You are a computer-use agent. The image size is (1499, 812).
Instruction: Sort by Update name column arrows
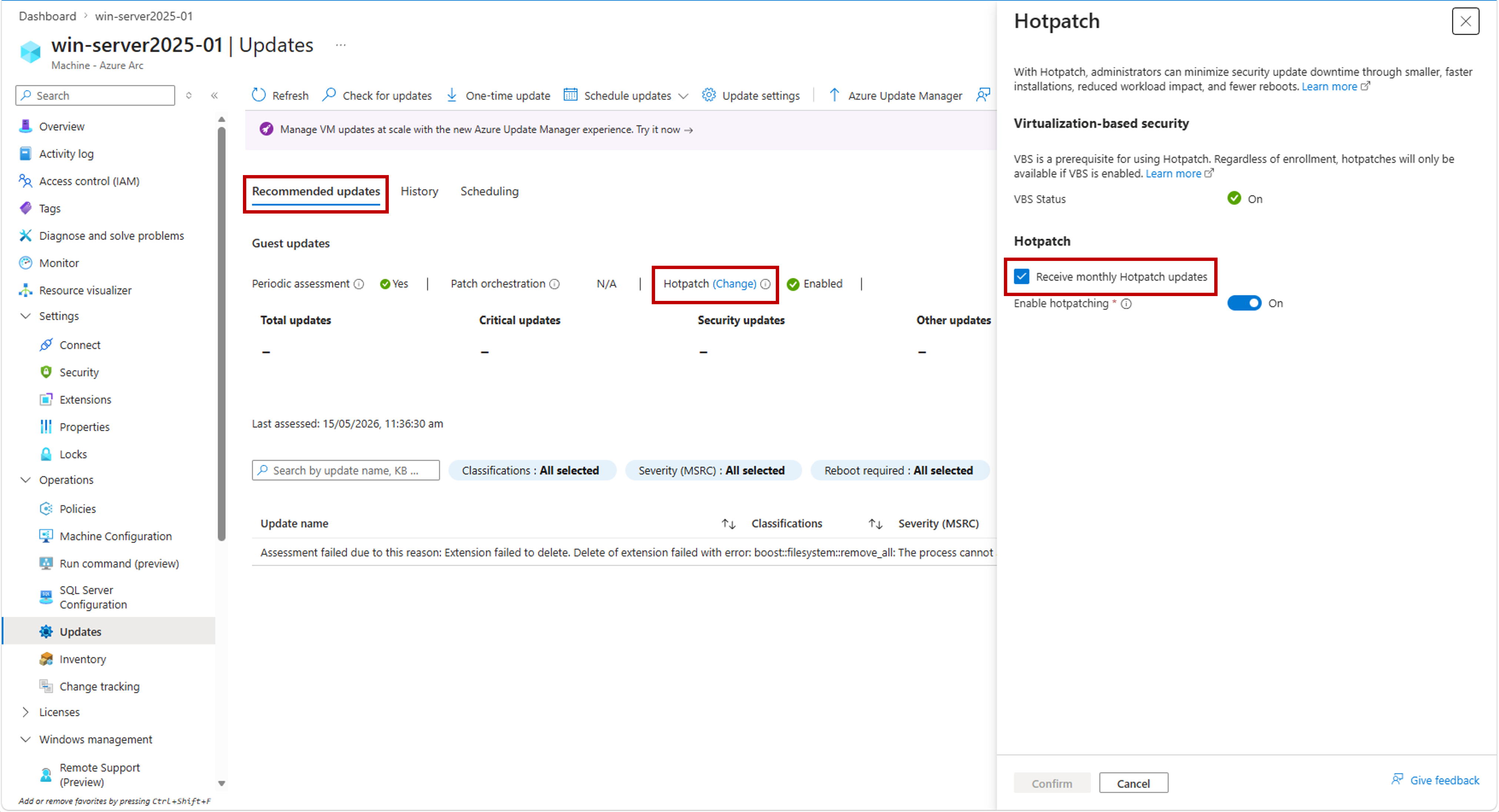click(x=728, y=524)
